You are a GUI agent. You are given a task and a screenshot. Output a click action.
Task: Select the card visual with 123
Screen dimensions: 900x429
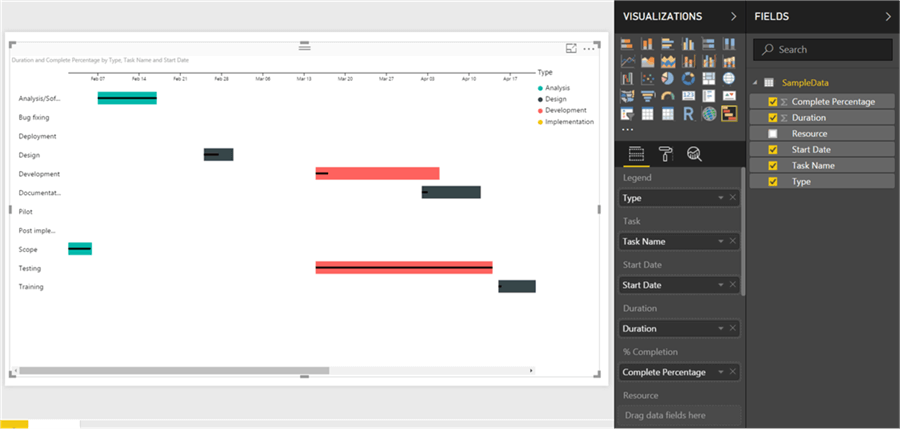(x=688, y=96)
